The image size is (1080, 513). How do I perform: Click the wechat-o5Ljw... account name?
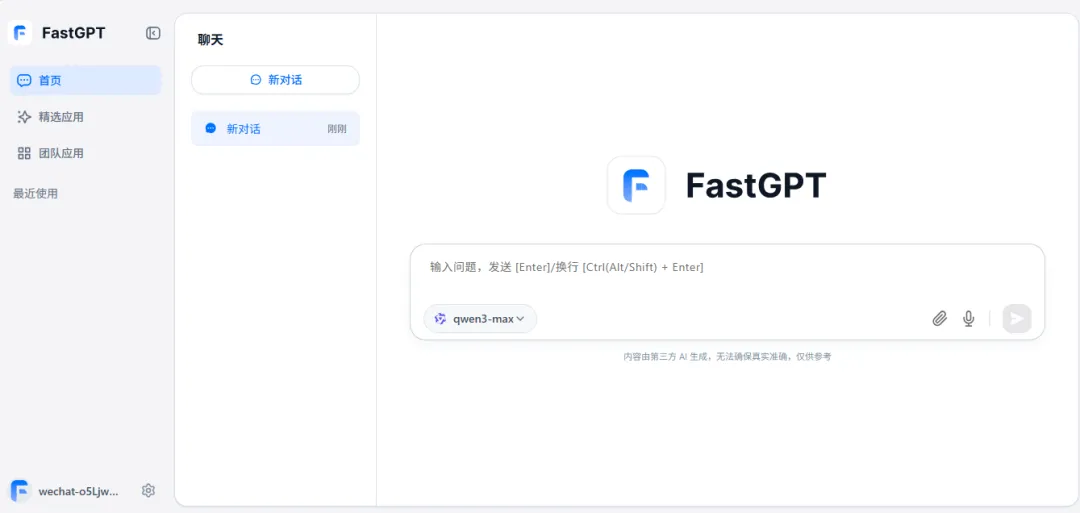79,492
